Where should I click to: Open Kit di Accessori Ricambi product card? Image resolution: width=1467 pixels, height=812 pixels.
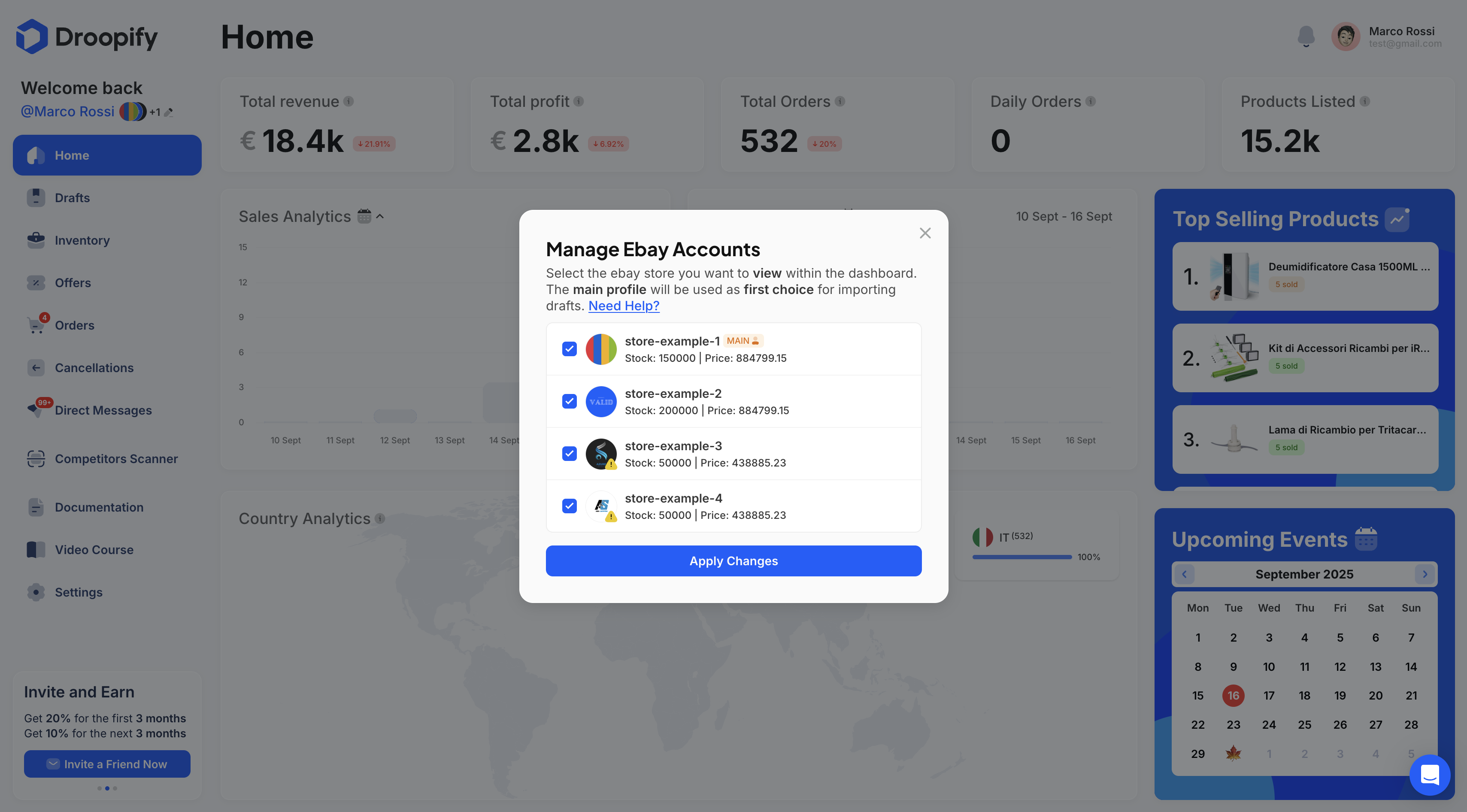(1305, 358)
